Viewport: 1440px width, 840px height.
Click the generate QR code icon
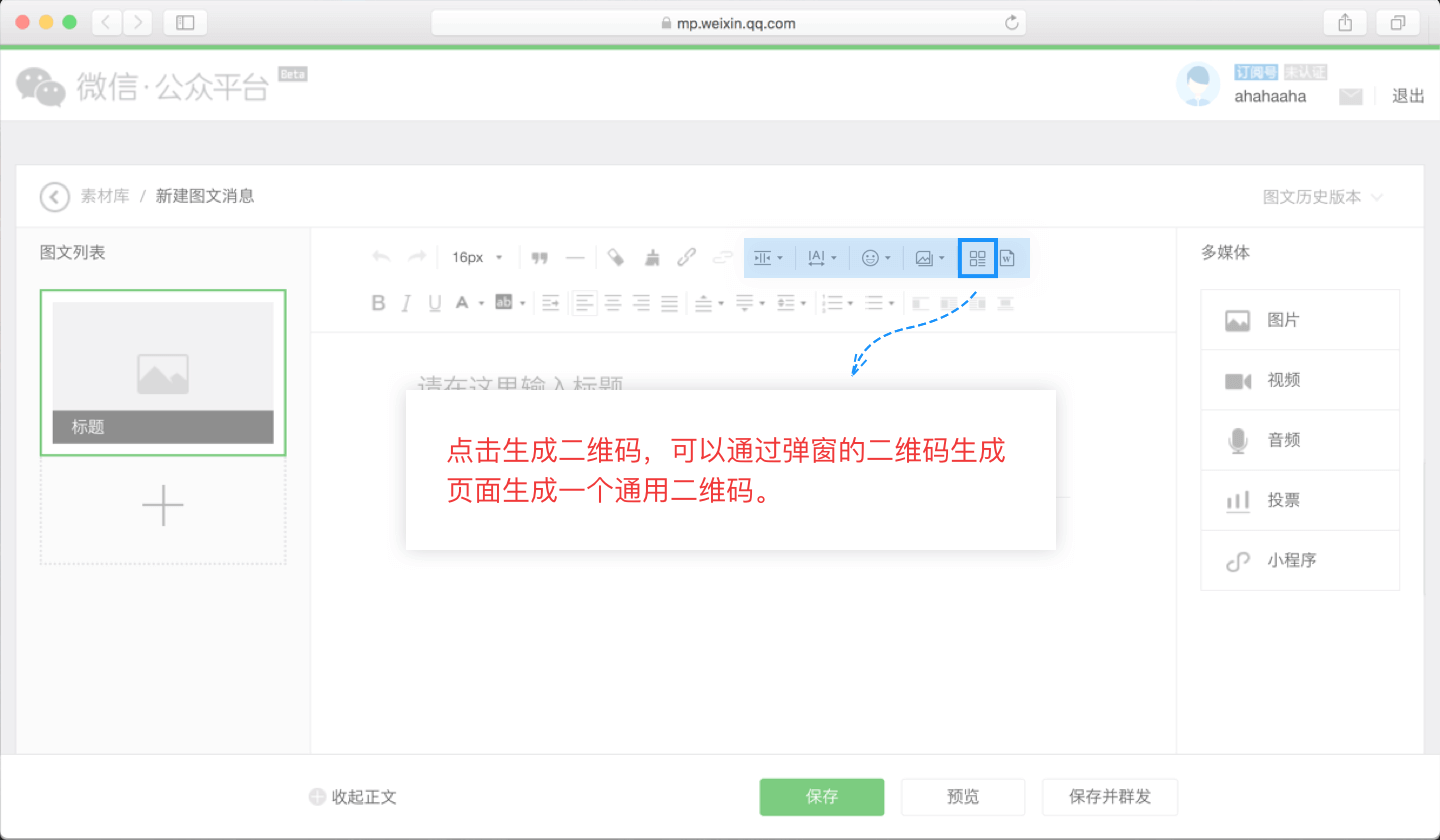pos(978,258)
